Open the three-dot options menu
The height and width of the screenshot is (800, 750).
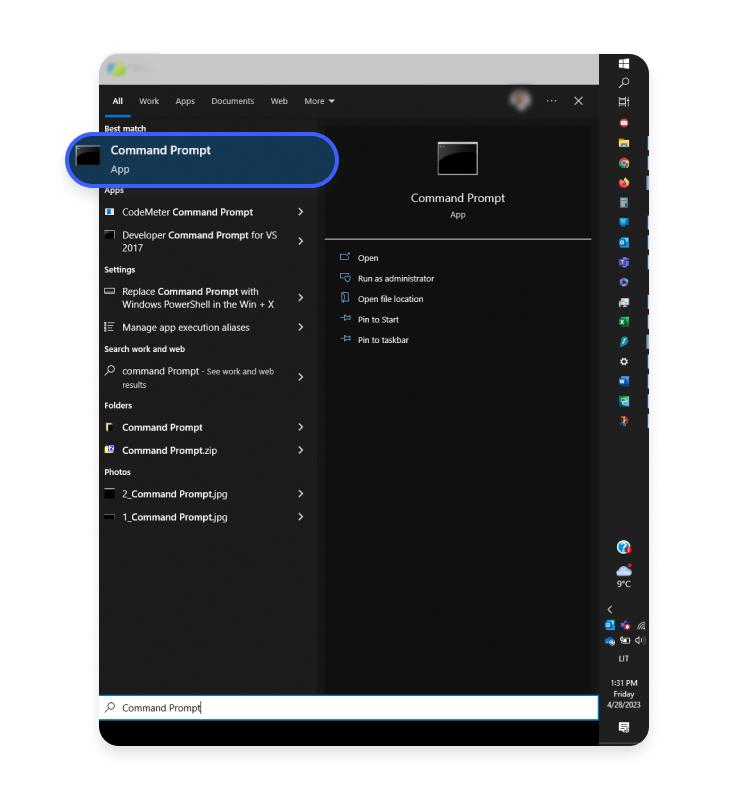(552, 101)
